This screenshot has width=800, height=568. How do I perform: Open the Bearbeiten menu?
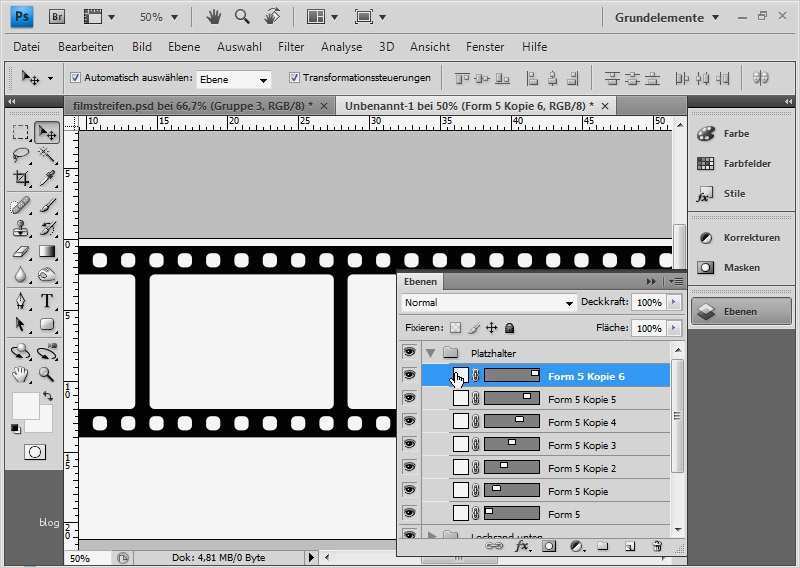tap(86, 47)
